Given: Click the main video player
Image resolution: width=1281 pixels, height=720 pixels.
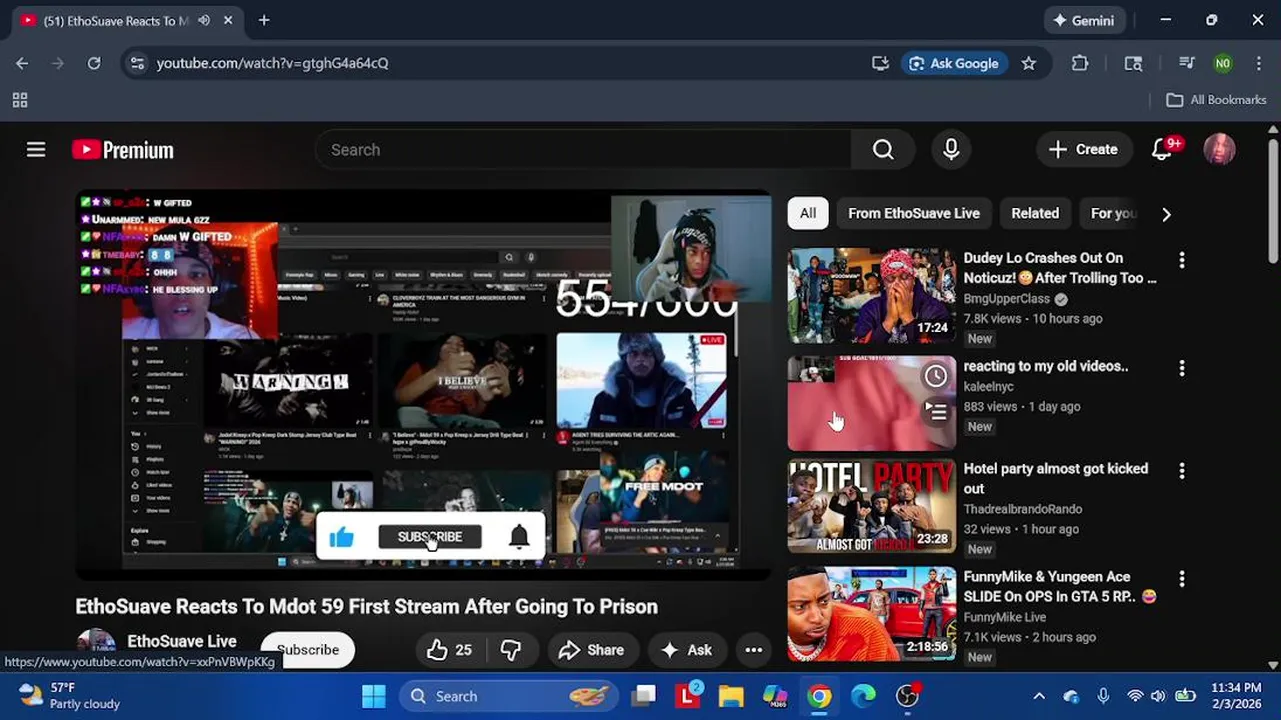Looking at the screenshot, I should [423, 385].
